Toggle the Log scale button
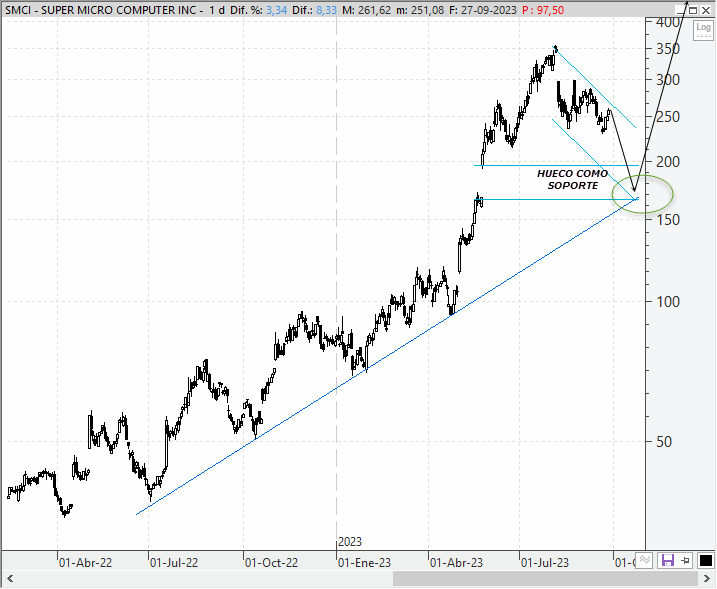The height and width of the screenshot is (589, 717). click(x=703, y=31)
